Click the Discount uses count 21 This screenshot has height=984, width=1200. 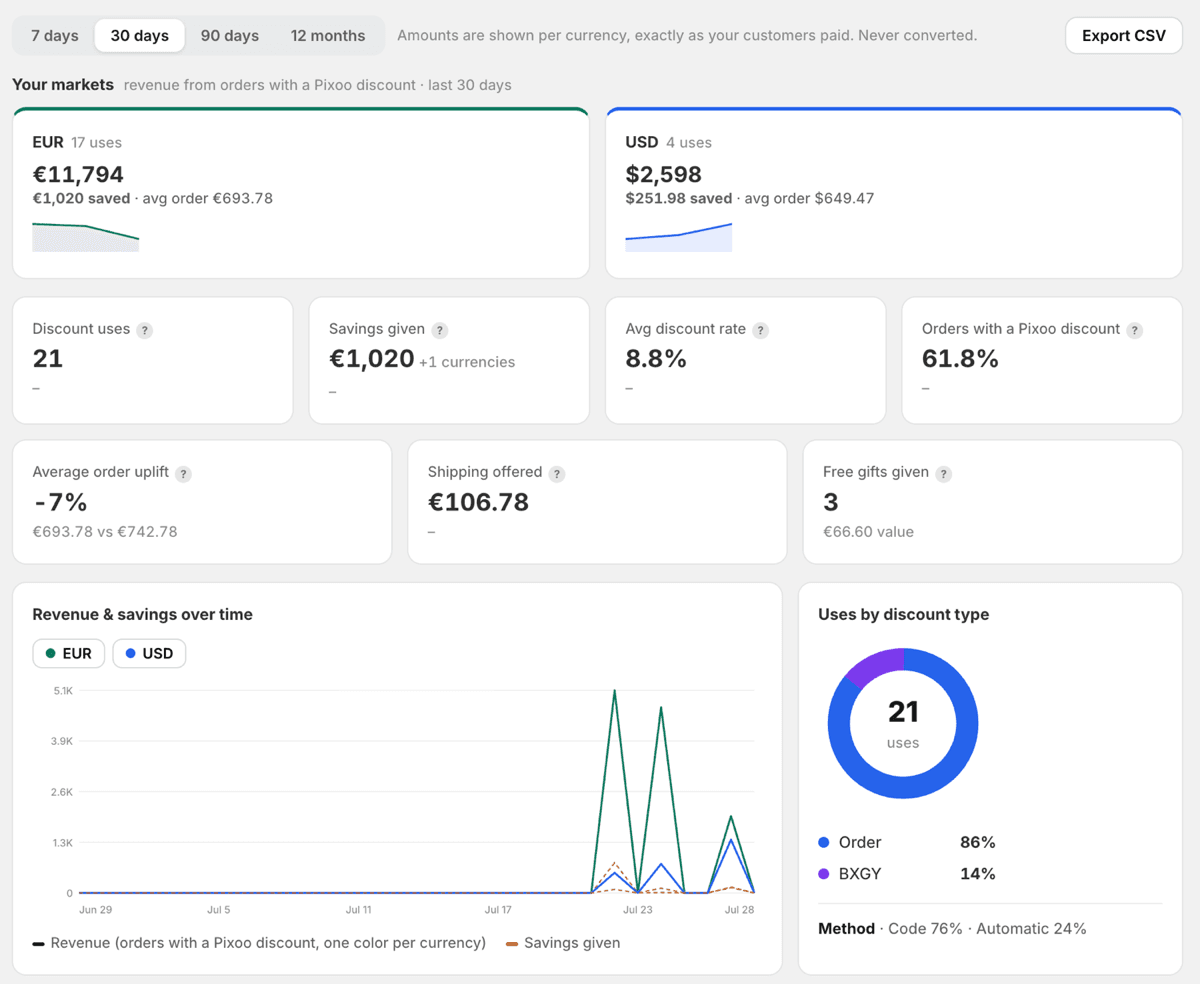click(x=47, y=359)
